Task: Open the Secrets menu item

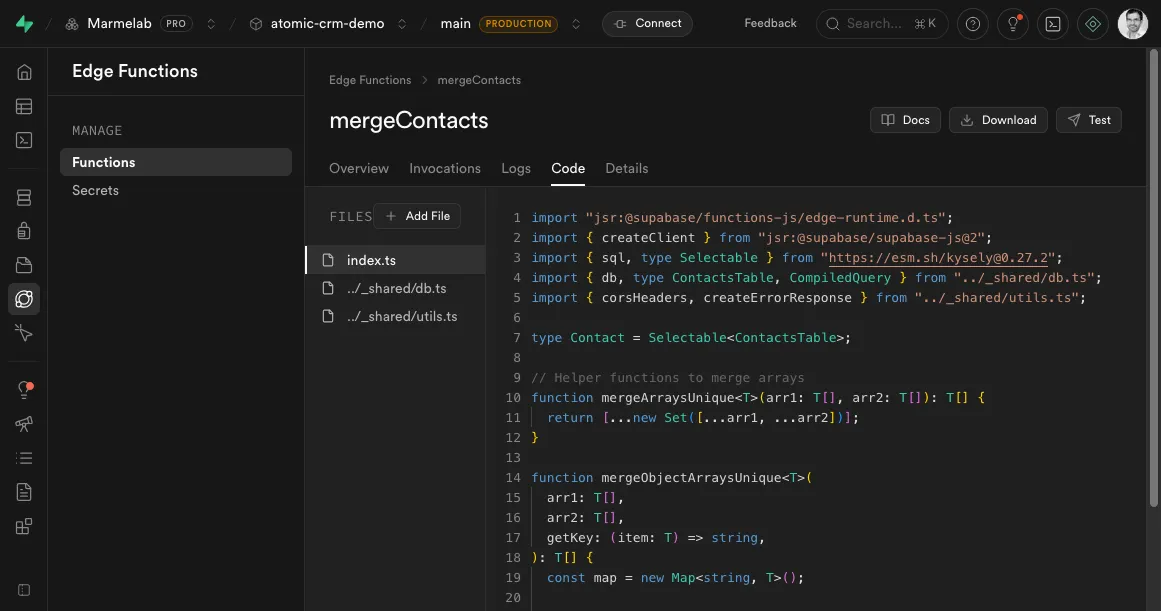Action: (95, 190)
